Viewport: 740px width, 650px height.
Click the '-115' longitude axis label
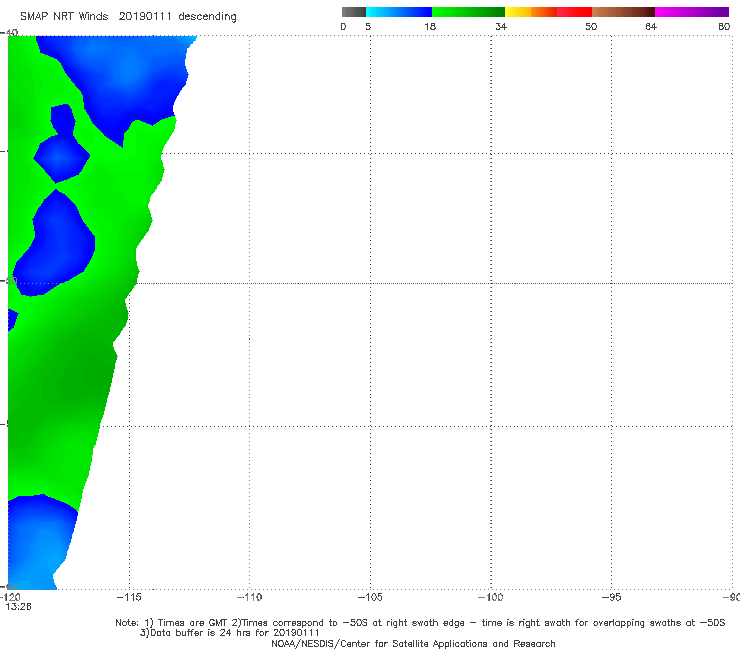(x=129, y=597)
